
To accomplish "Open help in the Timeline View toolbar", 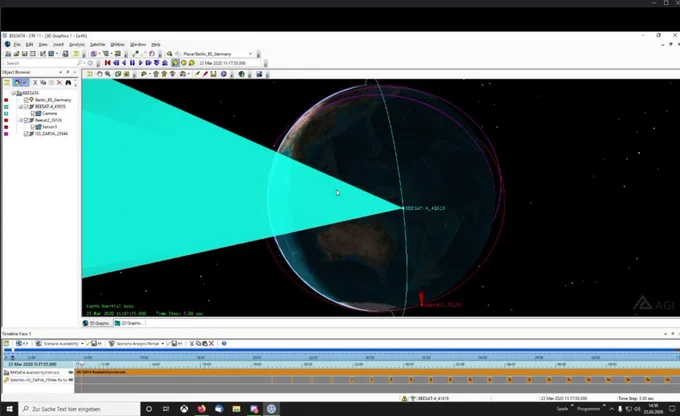I will 224,344.
